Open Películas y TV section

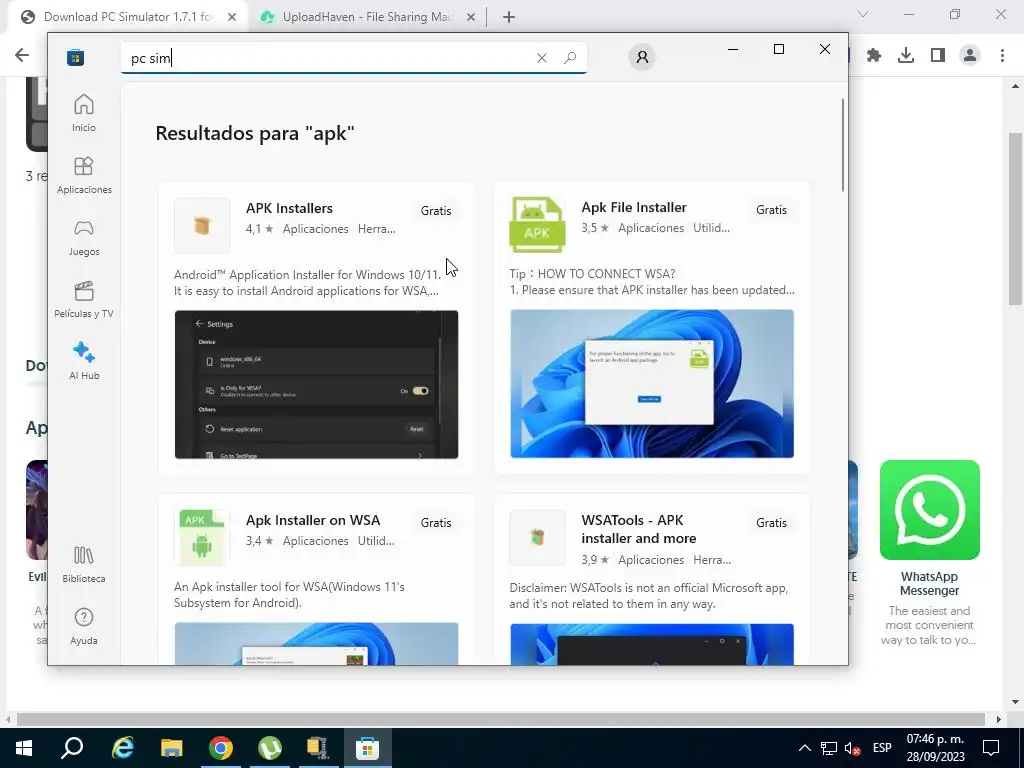tap(84, 299)
